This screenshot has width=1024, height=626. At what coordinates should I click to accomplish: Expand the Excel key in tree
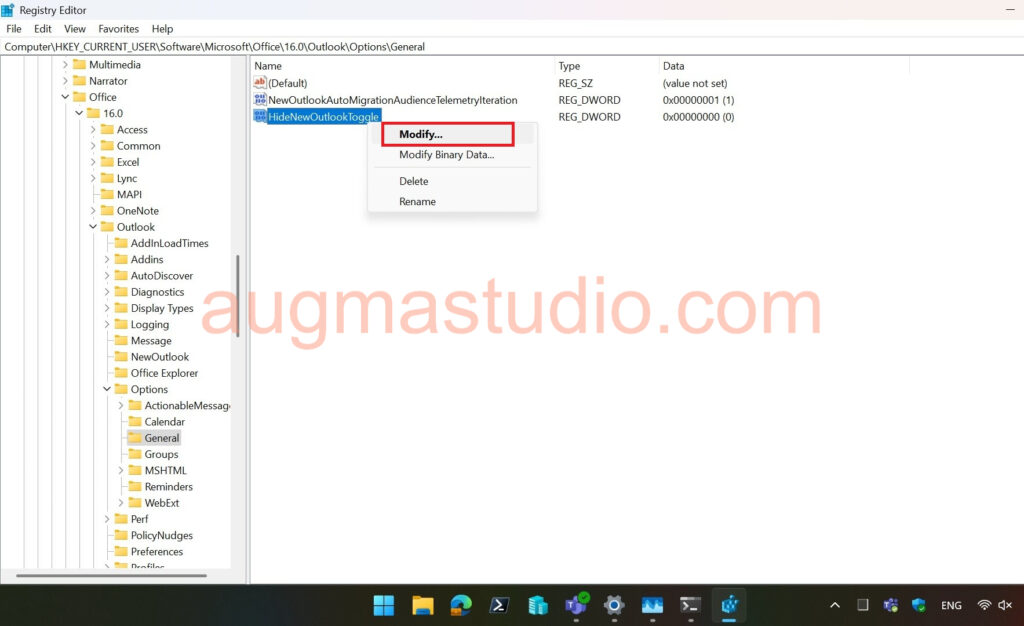tap(93, 162)
